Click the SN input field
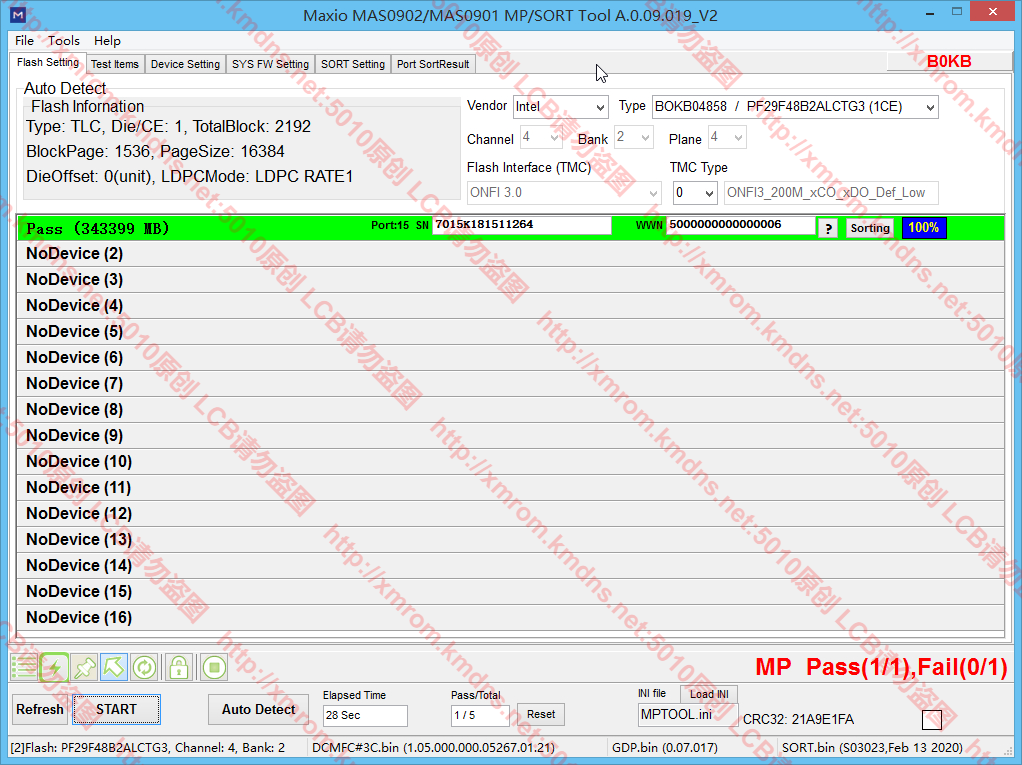The image size is (1022, 765). tap(521, 225)
